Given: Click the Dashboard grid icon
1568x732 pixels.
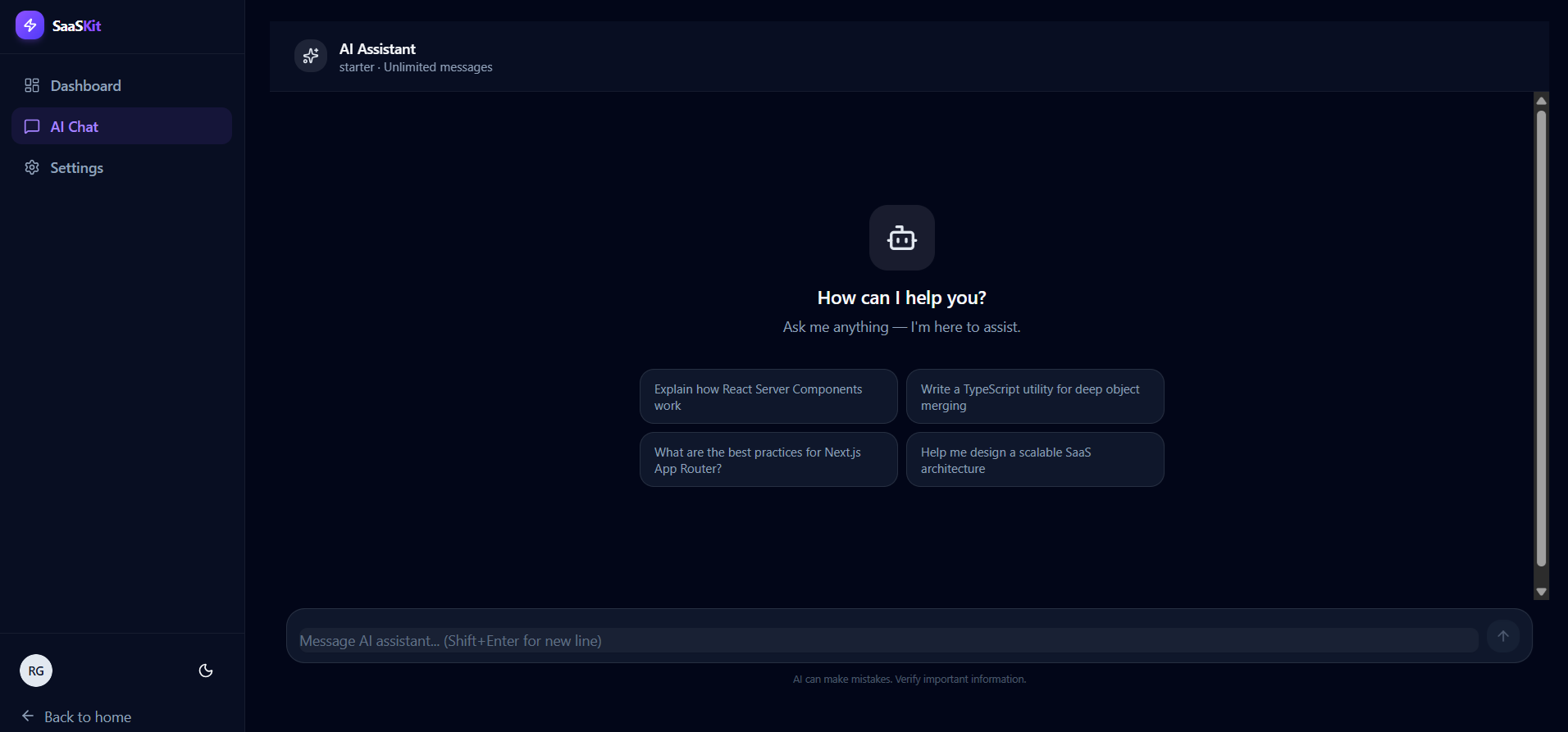Looking at the screenshot, I should (x=32, y=85).
